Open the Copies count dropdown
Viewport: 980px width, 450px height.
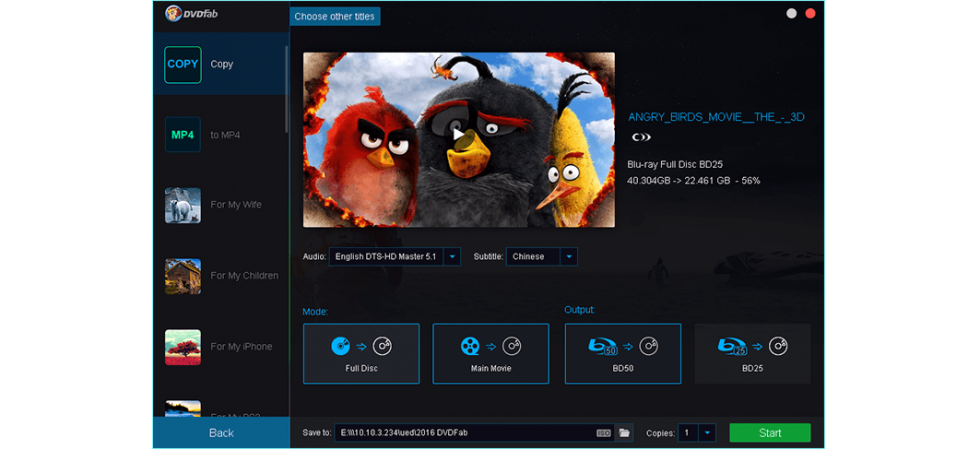(x=707, y=432)
